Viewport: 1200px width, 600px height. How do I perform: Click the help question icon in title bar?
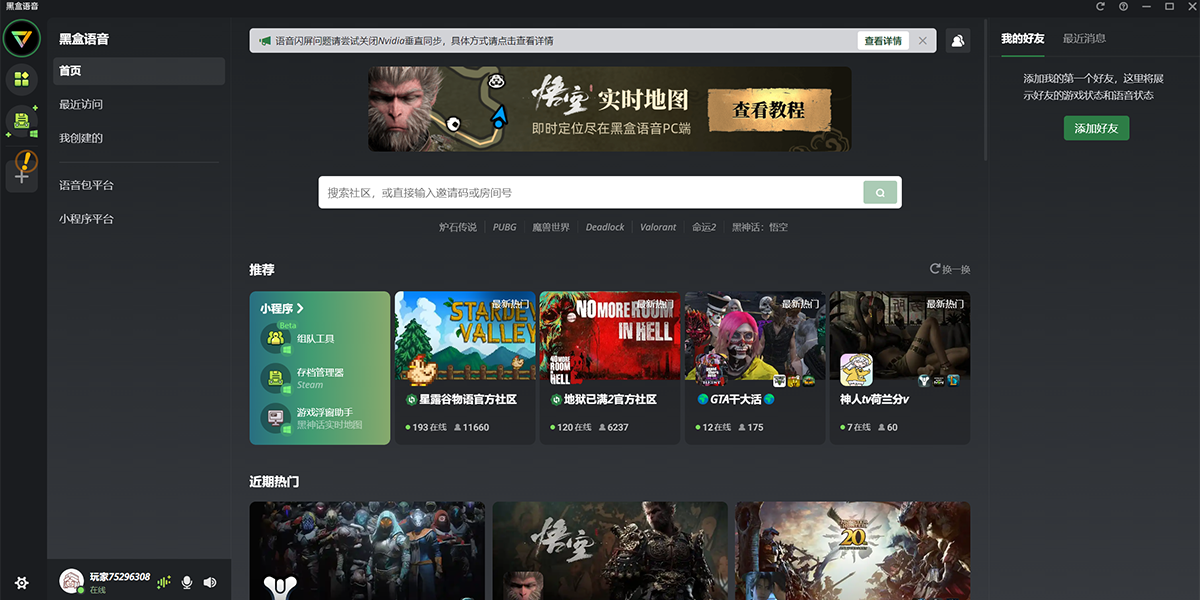1123,6
